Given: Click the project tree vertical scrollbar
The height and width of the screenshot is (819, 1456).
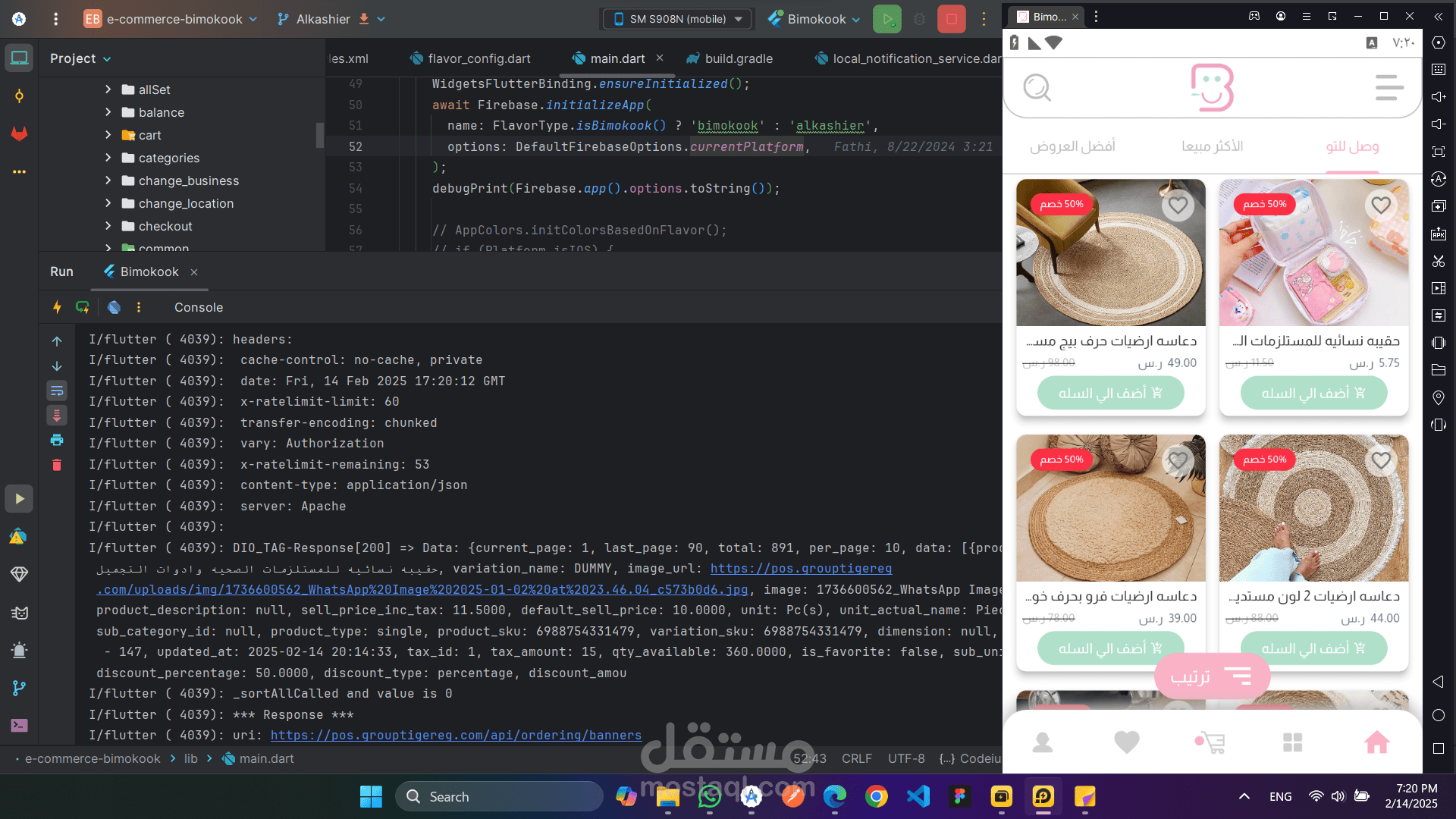Looking at the screenshot, I should [x=320, y=135].
